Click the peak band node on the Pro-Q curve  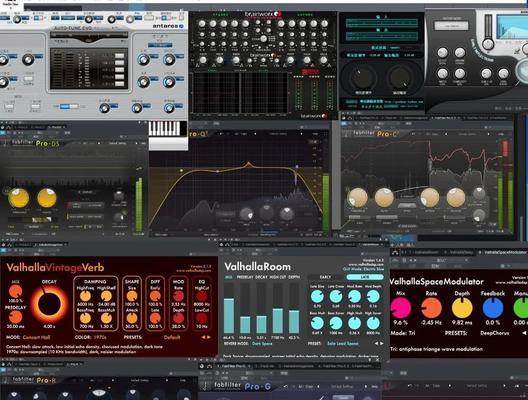click(x=249, y=164)
